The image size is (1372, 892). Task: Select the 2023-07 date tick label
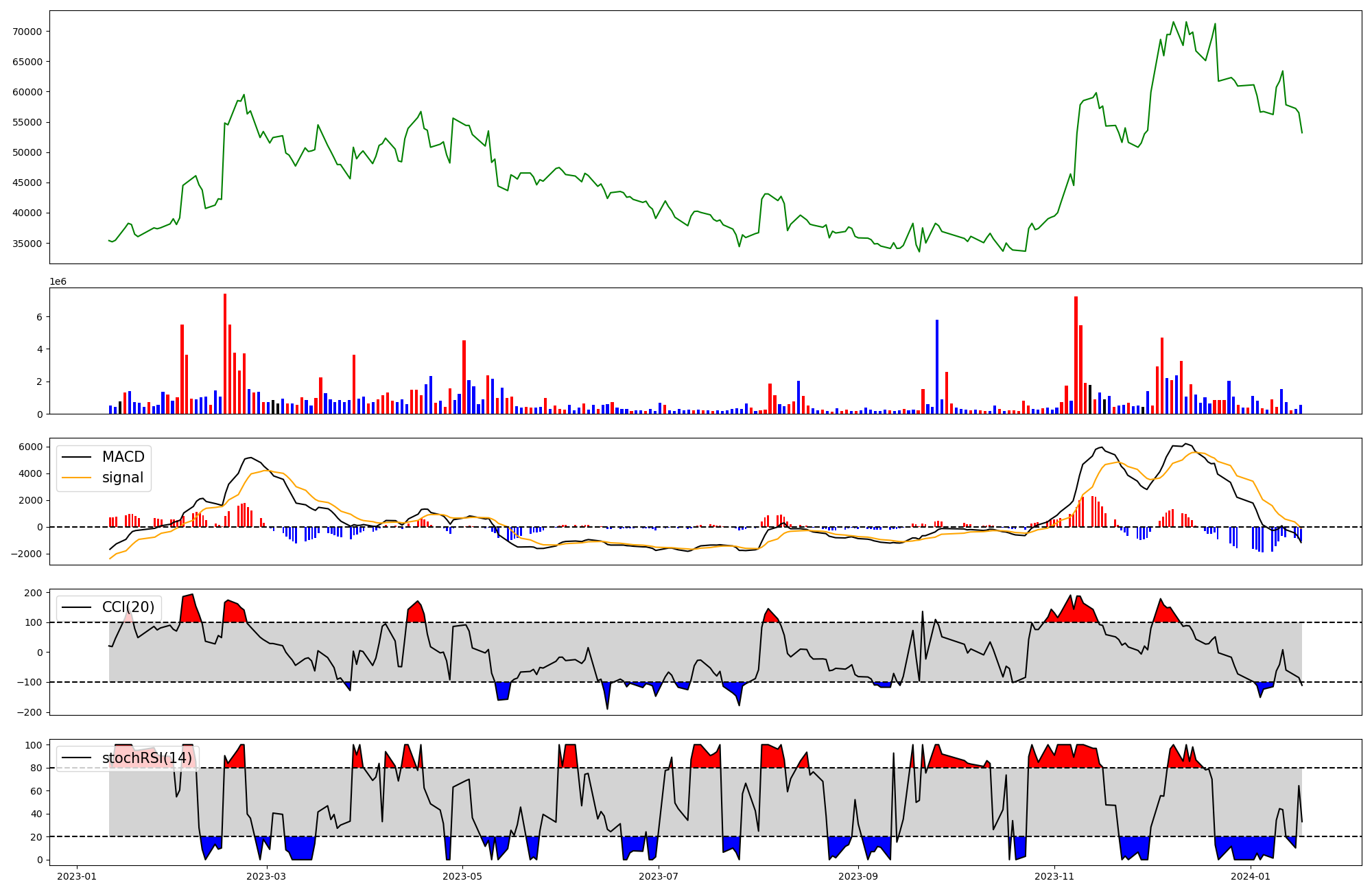pos(659,876)
